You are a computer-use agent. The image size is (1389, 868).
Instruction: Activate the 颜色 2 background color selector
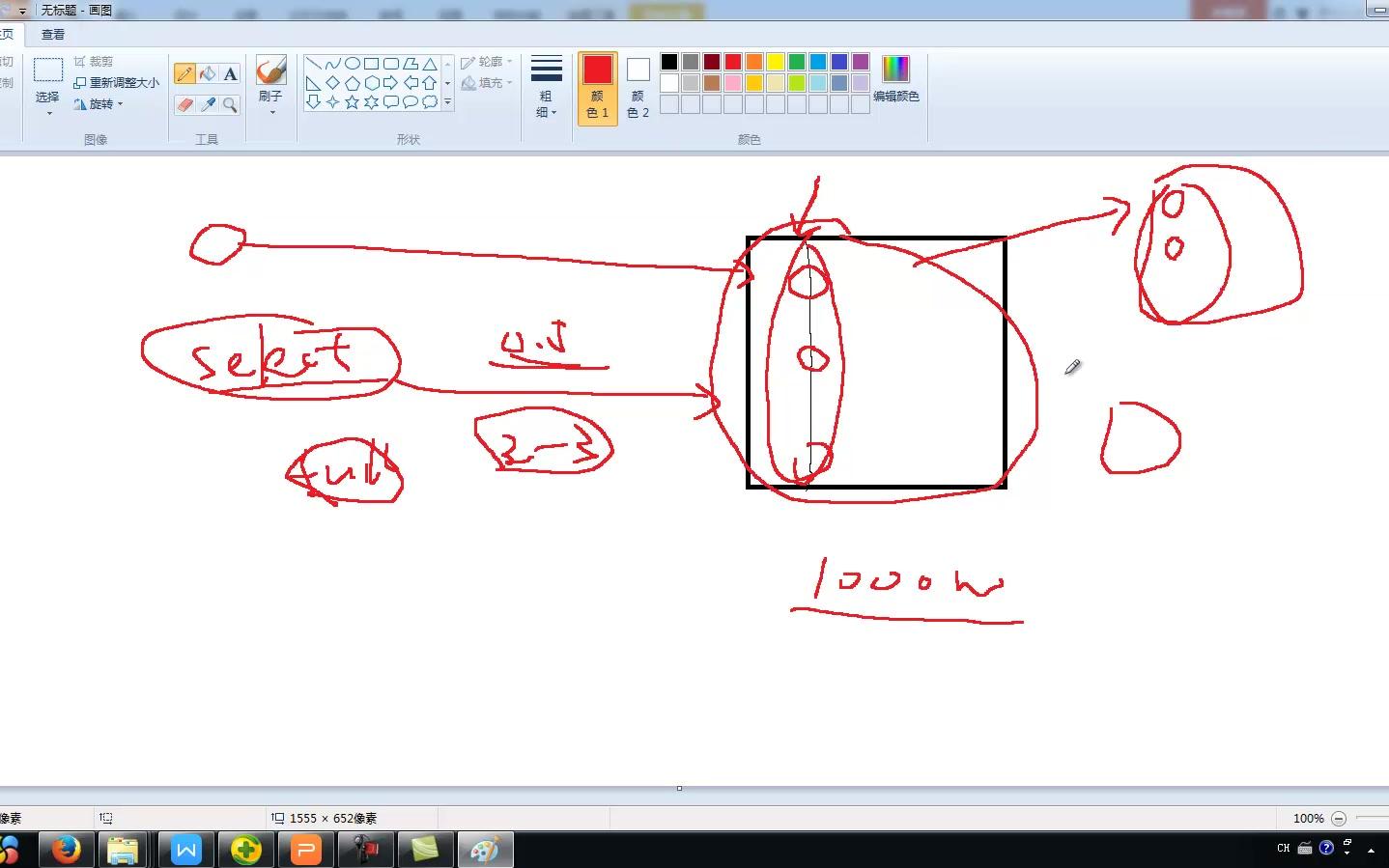click(x=638, y=89)
